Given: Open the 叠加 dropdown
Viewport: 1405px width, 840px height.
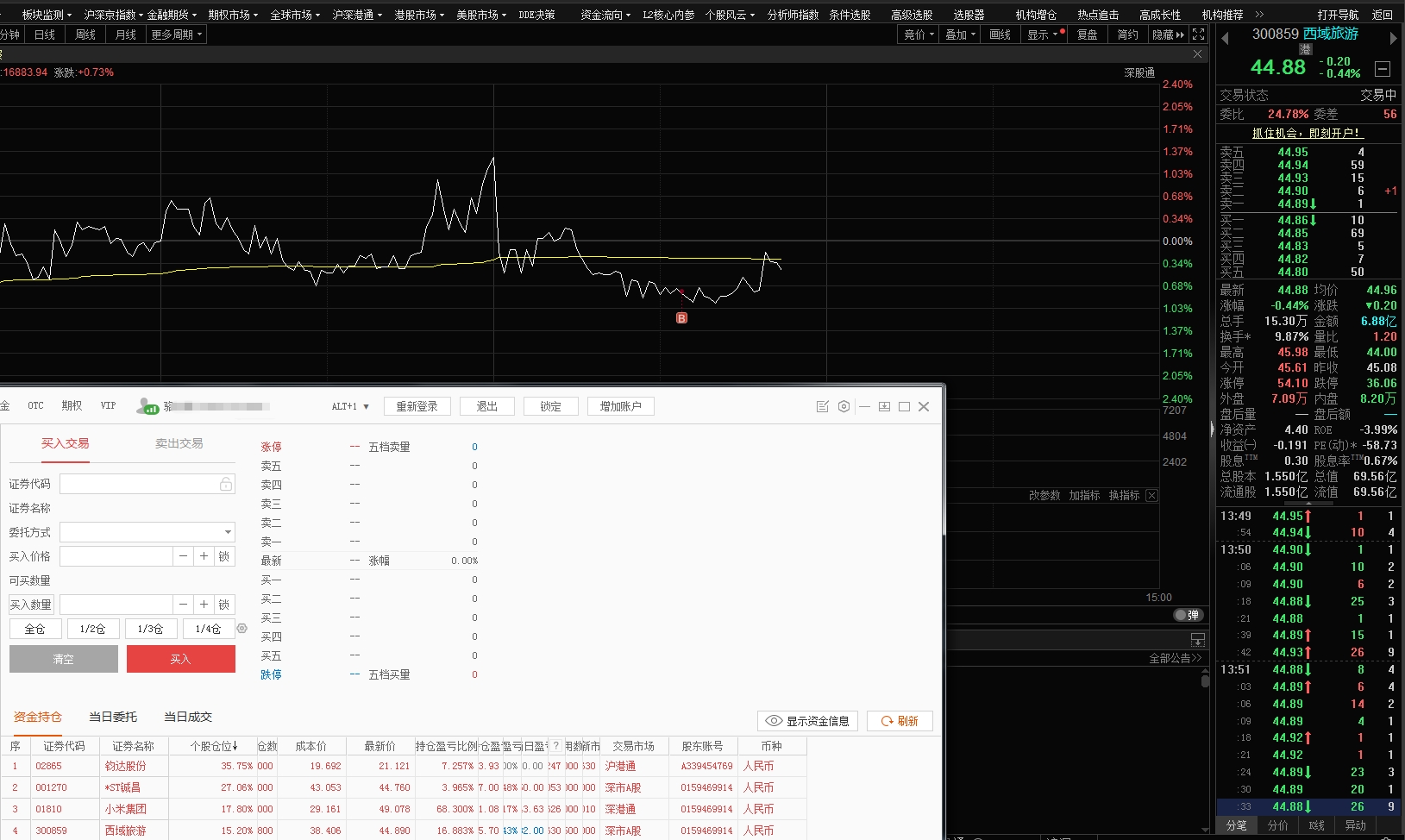Looking at the screenshot, I should pos(960,34).
